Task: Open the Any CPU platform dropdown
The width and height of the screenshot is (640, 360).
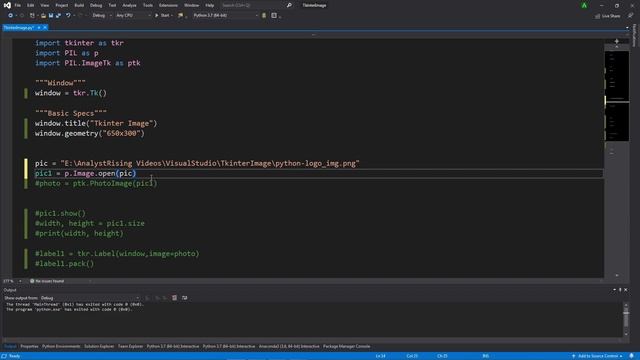Action: pos(133,16)
